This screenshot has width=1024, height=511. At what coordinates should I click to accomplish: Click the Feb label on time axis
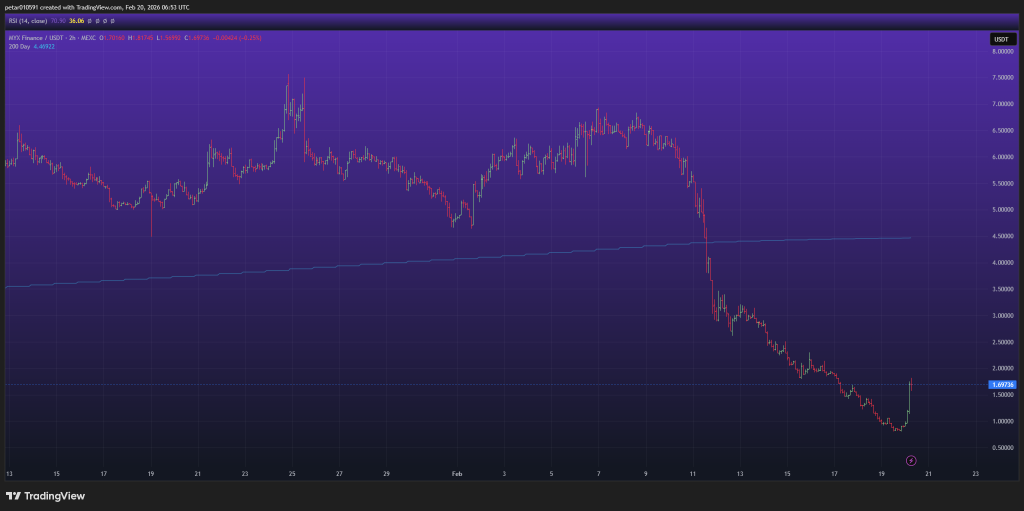457,473
